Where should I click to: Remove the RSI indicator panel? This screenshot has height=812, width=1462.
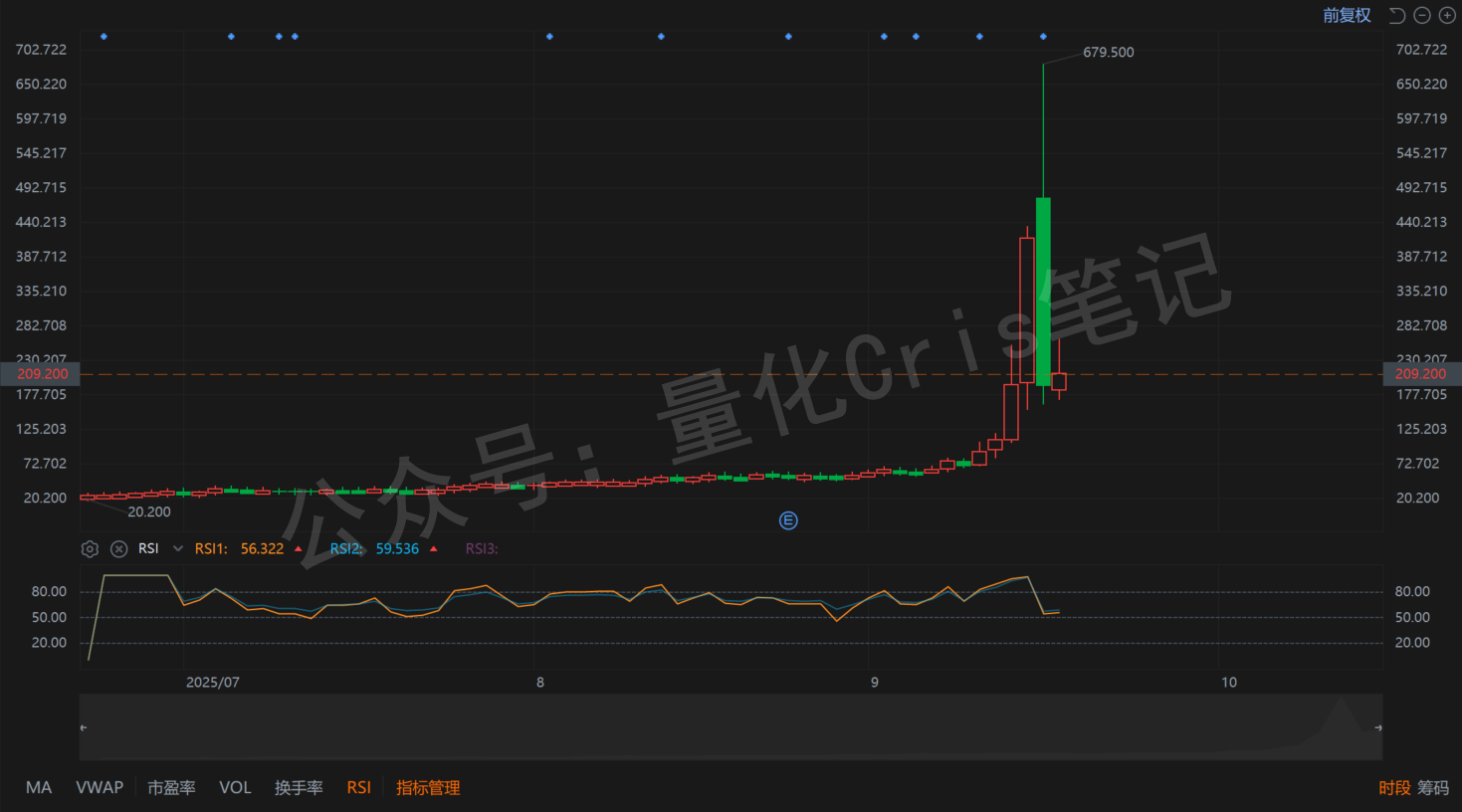pos(118,548)
